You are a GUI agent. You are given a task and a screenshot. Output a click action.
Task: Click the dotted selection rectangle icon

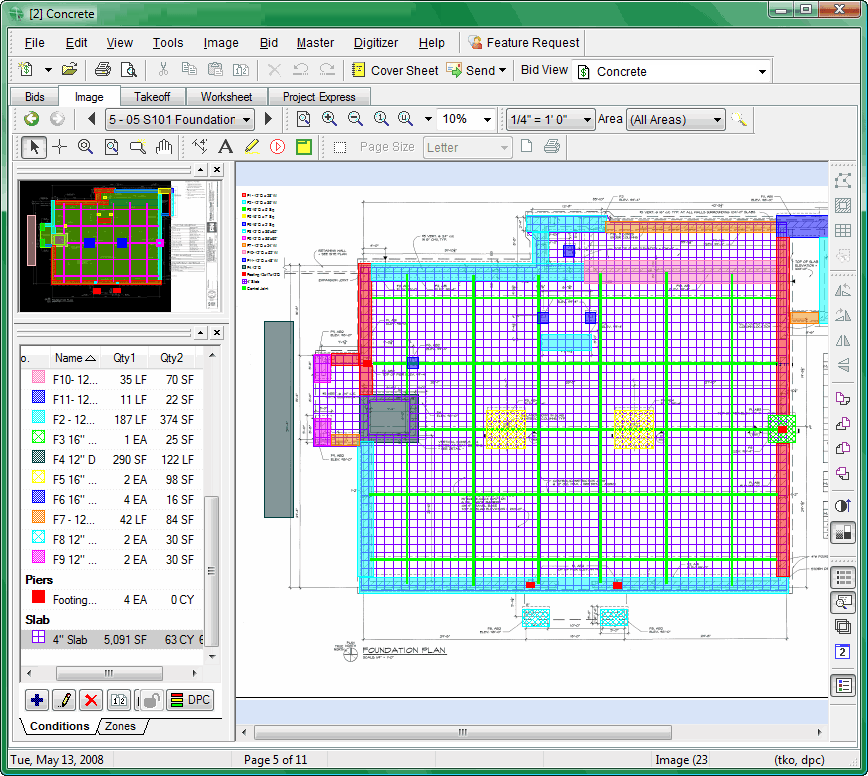[340, 147]
